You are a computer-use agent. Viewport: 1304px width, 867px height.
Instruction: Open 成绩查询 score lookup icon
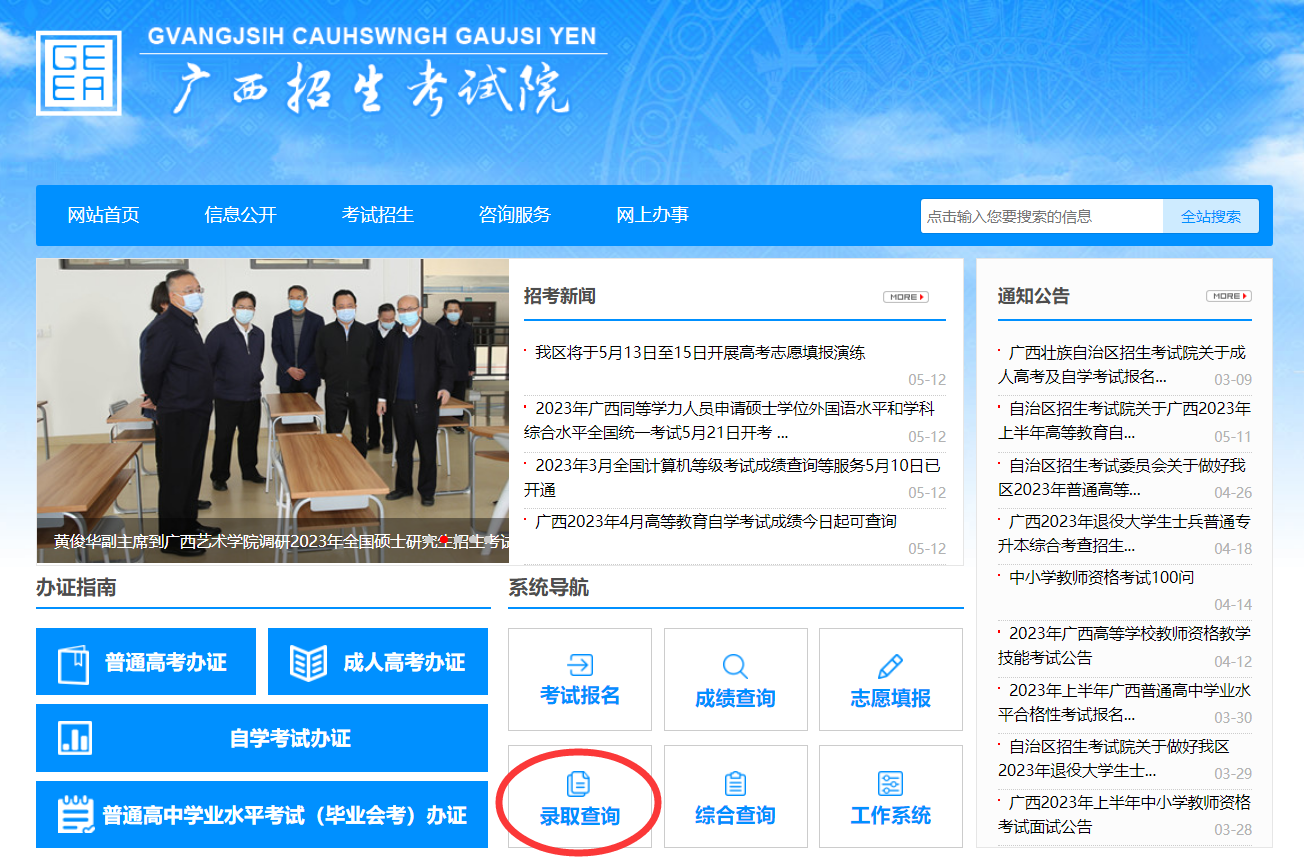pyautogui.click(x=735, y=680)
